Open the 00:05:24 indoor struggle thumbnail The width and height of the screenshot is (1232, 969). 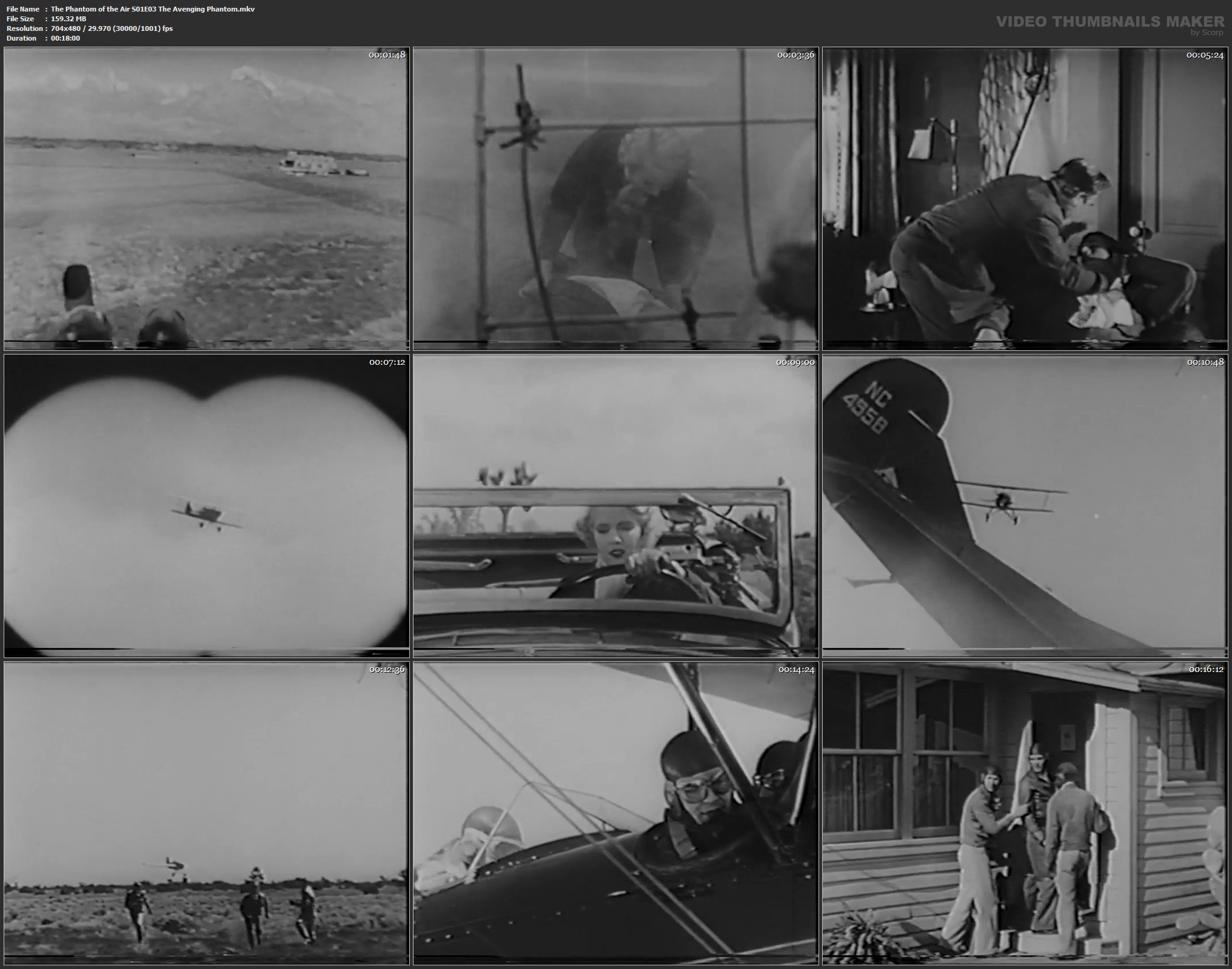click(1025, 199)
